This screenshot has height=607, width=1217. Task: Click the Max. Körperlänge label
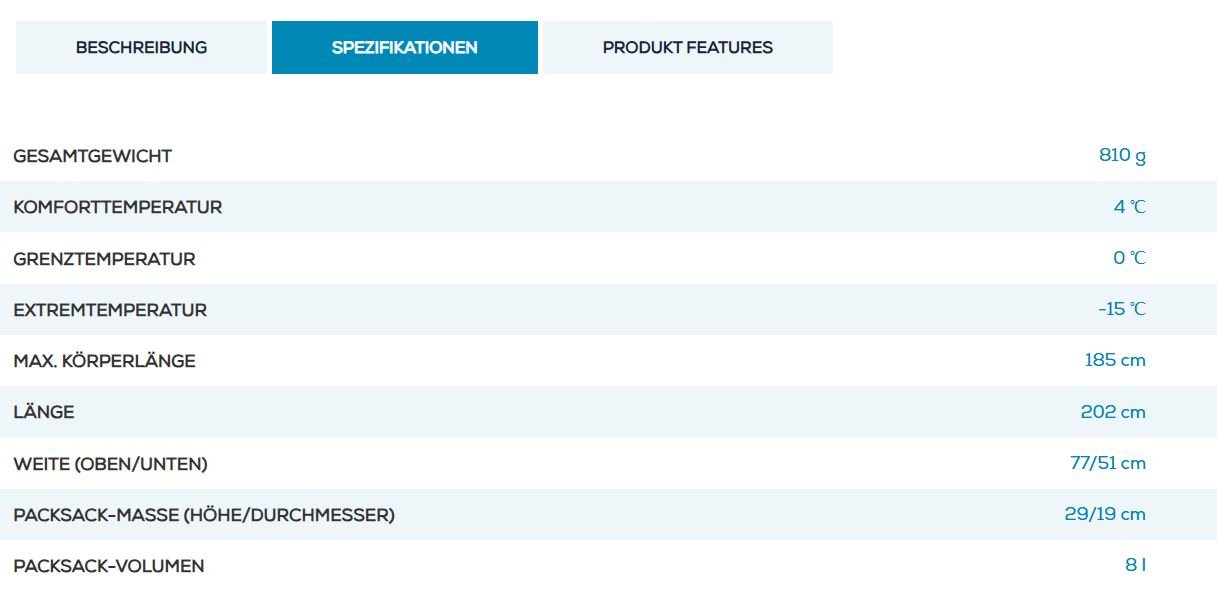coord(105,361)
